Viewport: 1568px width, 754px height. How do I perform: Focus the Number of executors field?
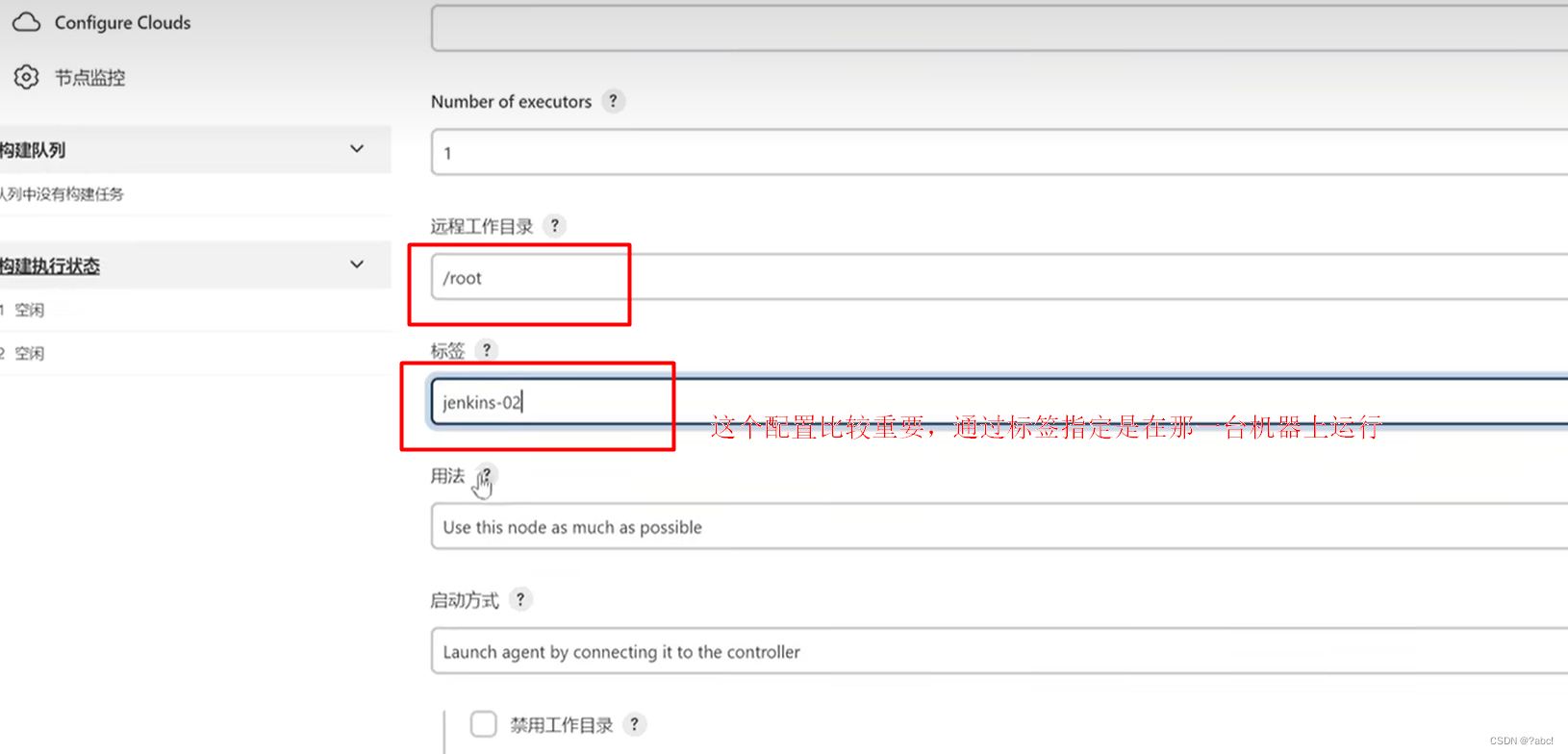click(x=999, y=152)
